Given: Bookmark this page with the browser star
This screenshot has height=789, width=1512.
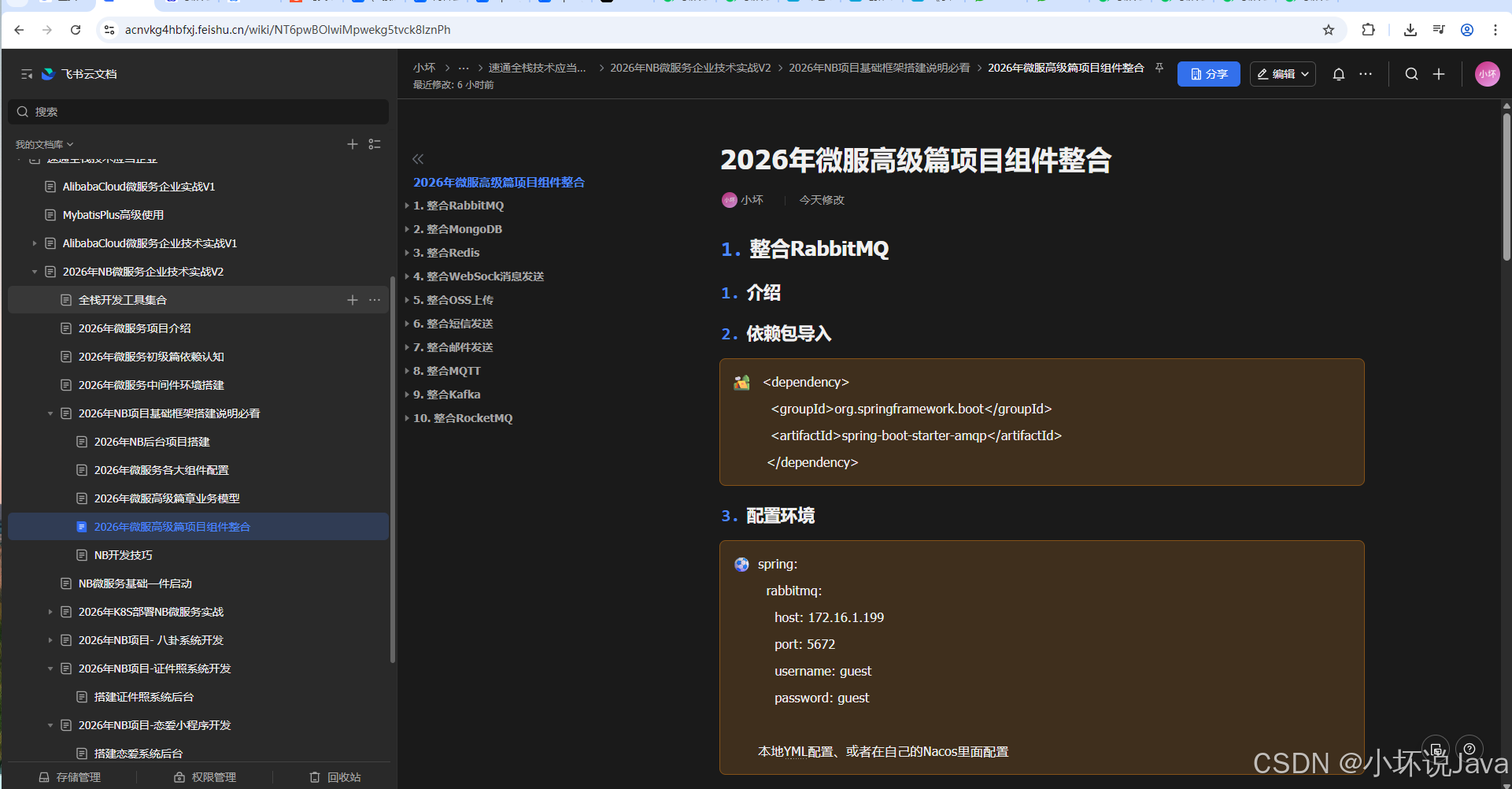Looking at the screenshot, I should (x=1329, y=30).
